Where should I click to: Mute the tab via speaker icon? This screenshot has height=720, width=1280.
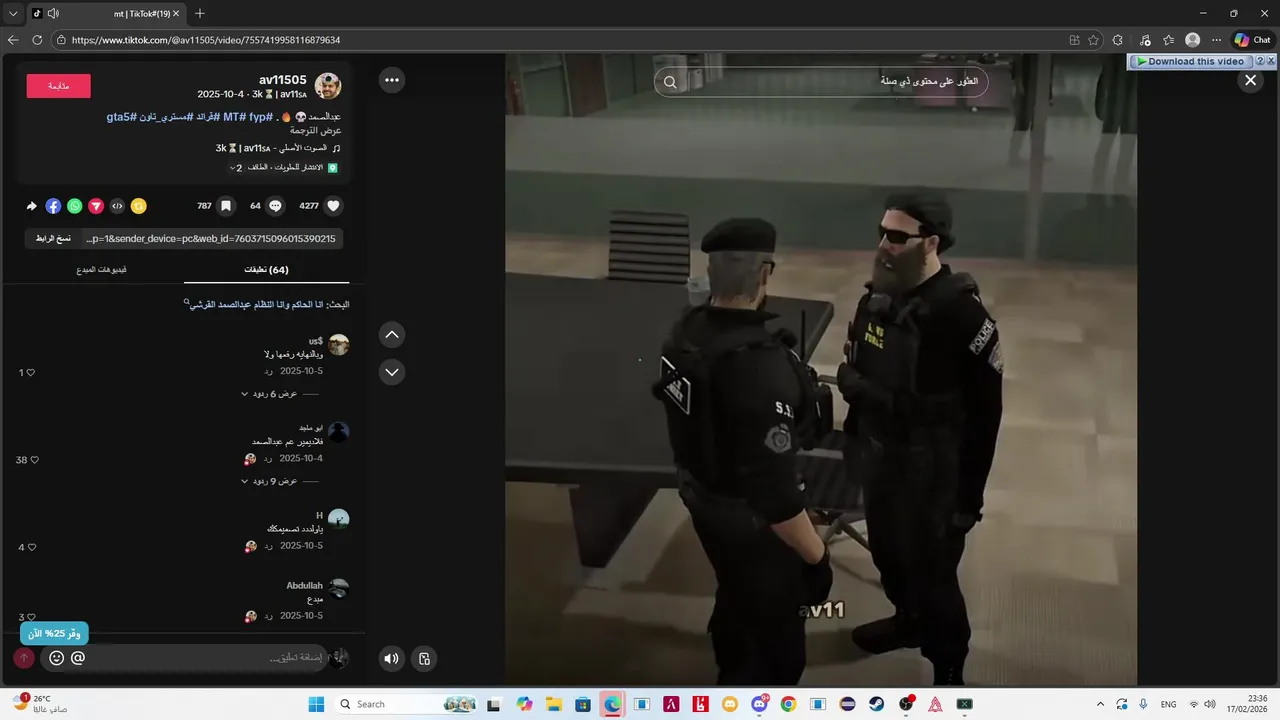(x=53, y=13)
